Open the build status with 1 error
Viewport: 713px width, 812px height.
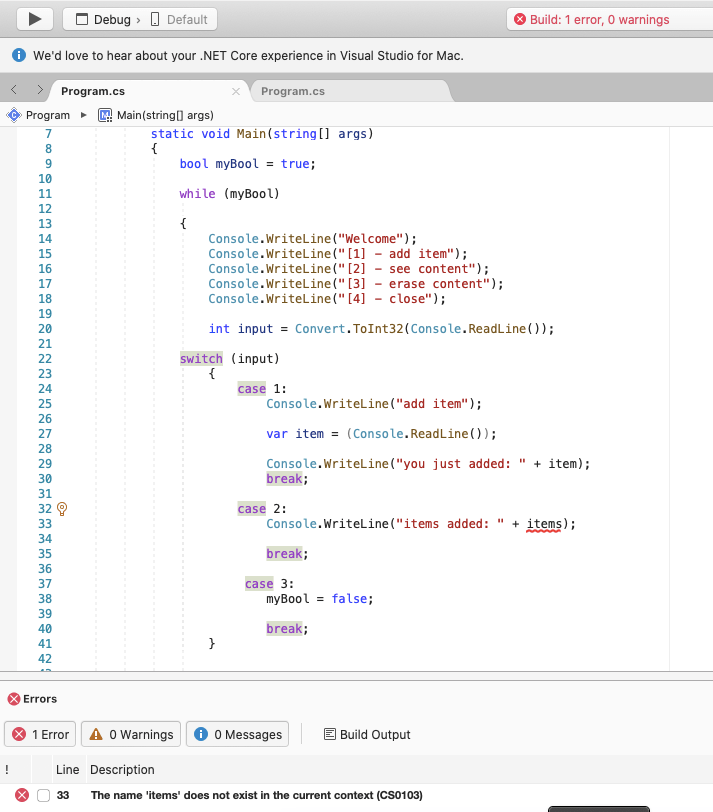click(609, 20)
